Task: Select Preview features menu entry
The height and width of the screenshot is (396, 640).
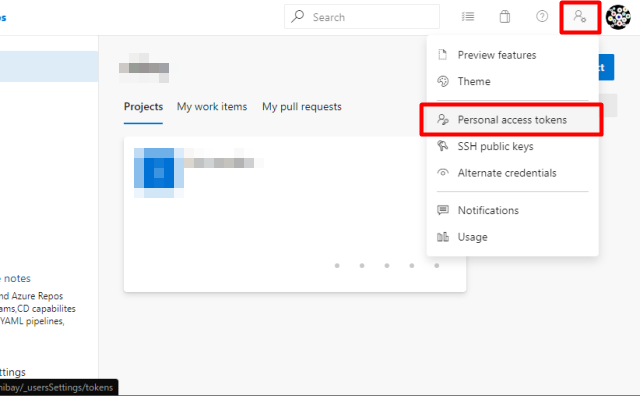Action: pyautogui.click(x=512, y=55)
